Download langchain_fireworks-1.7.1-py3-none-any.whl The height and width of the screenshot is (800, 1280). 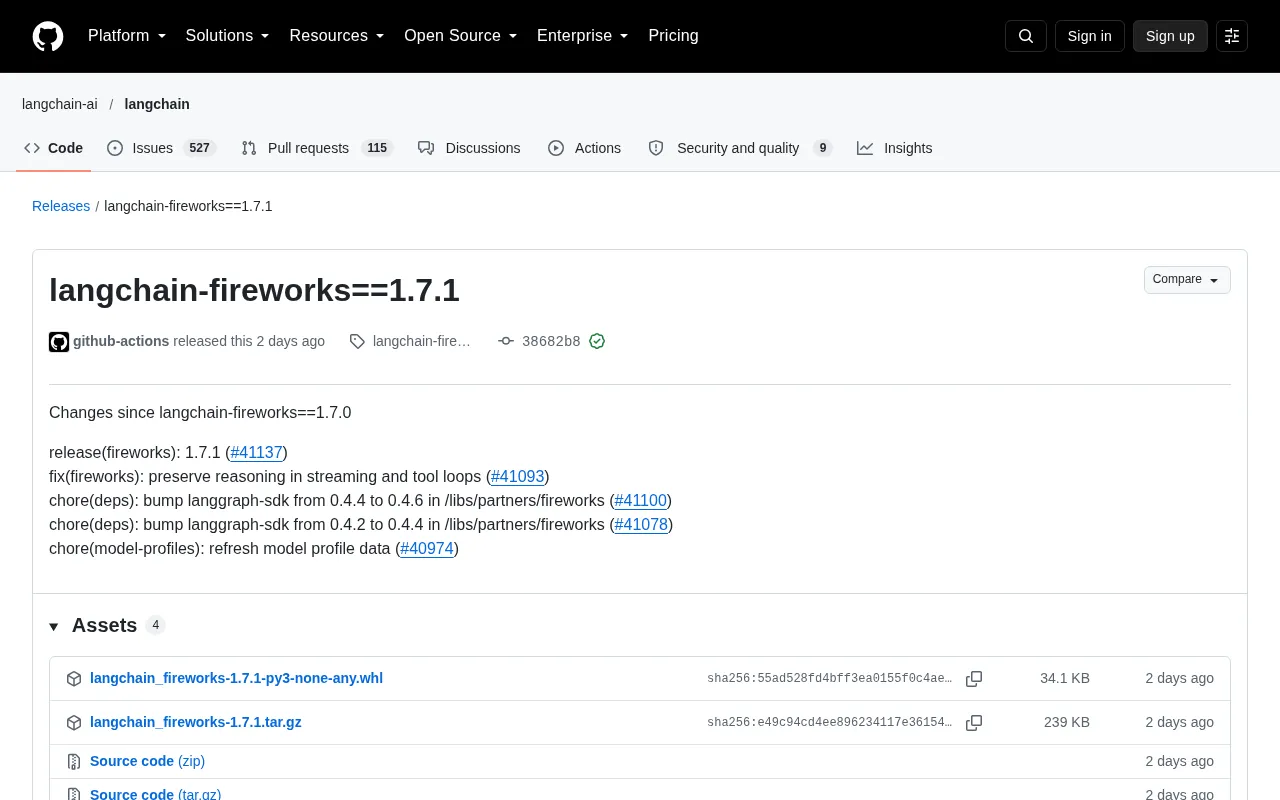[x=236, y=678]
